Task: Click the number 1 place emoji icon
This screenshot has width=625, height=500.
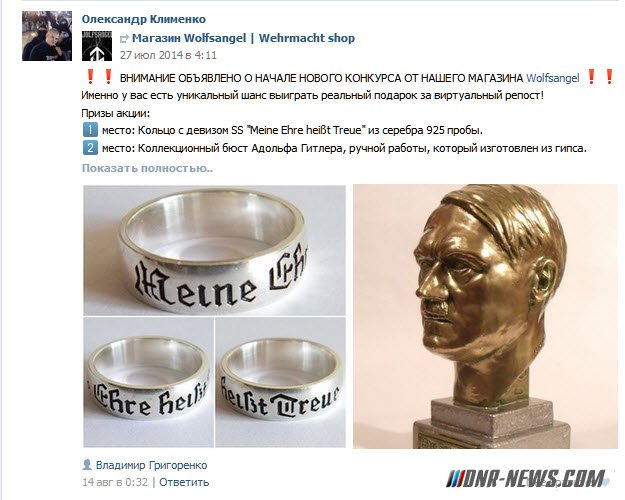Action: click(90, 130)
